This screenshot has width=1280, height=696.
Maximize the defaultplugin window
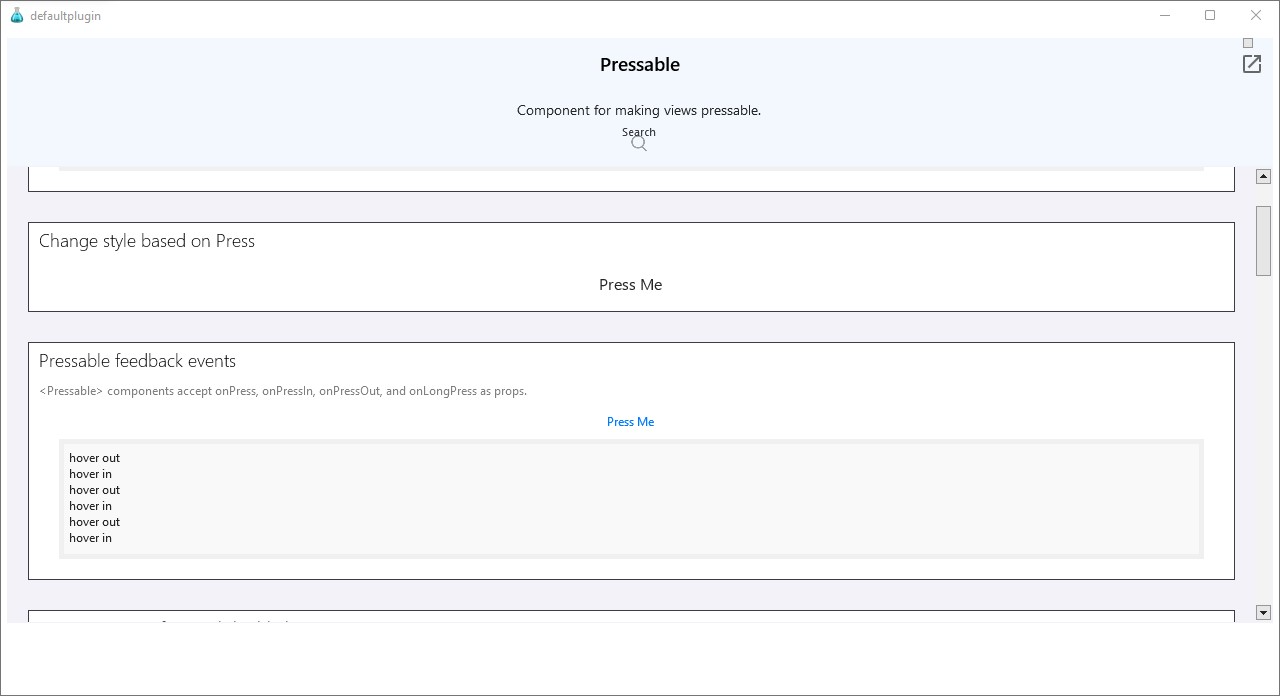point(1210,15)
